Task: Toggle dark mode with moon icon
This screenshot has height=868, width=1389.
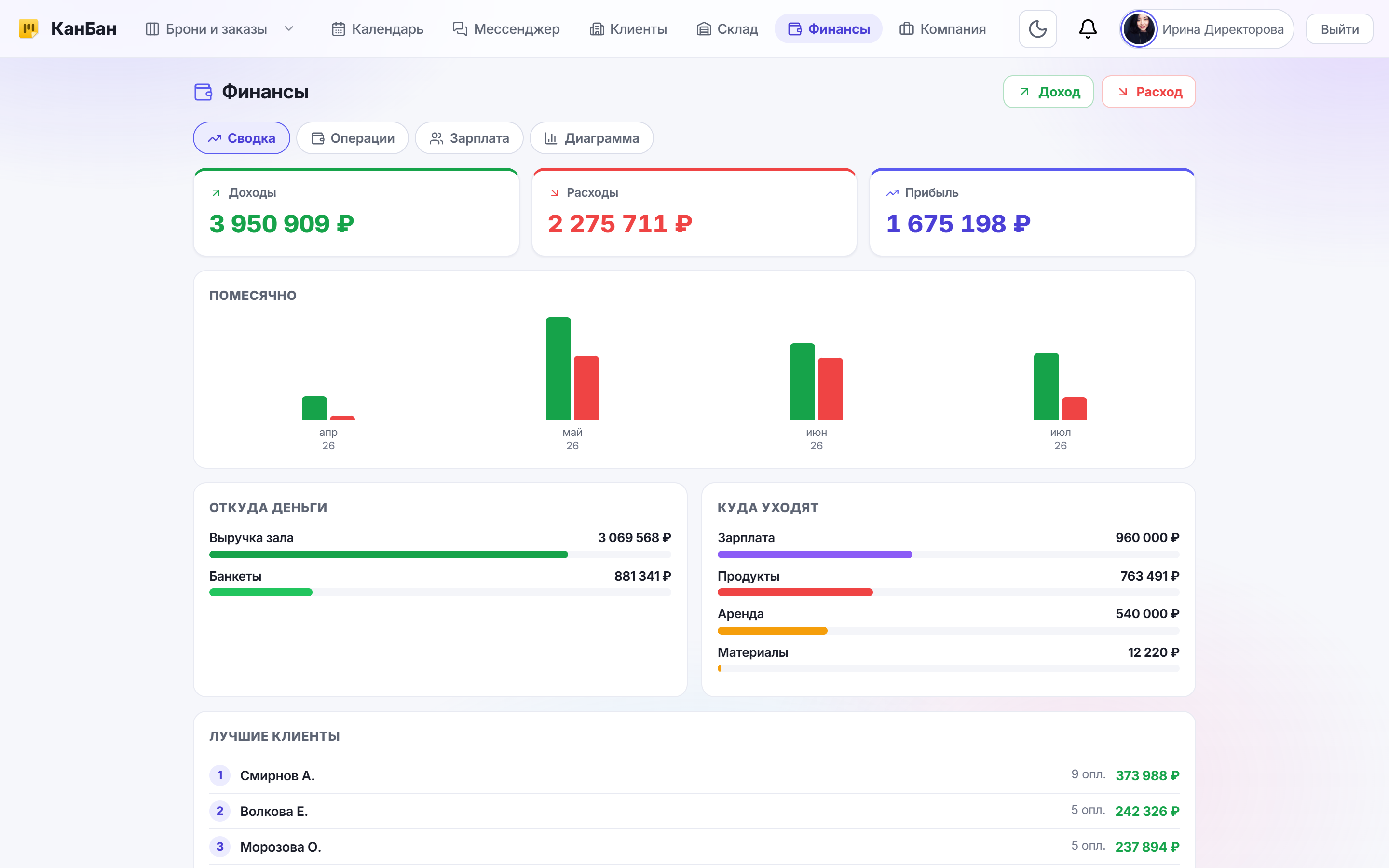Action: (x=1037, y=29)
